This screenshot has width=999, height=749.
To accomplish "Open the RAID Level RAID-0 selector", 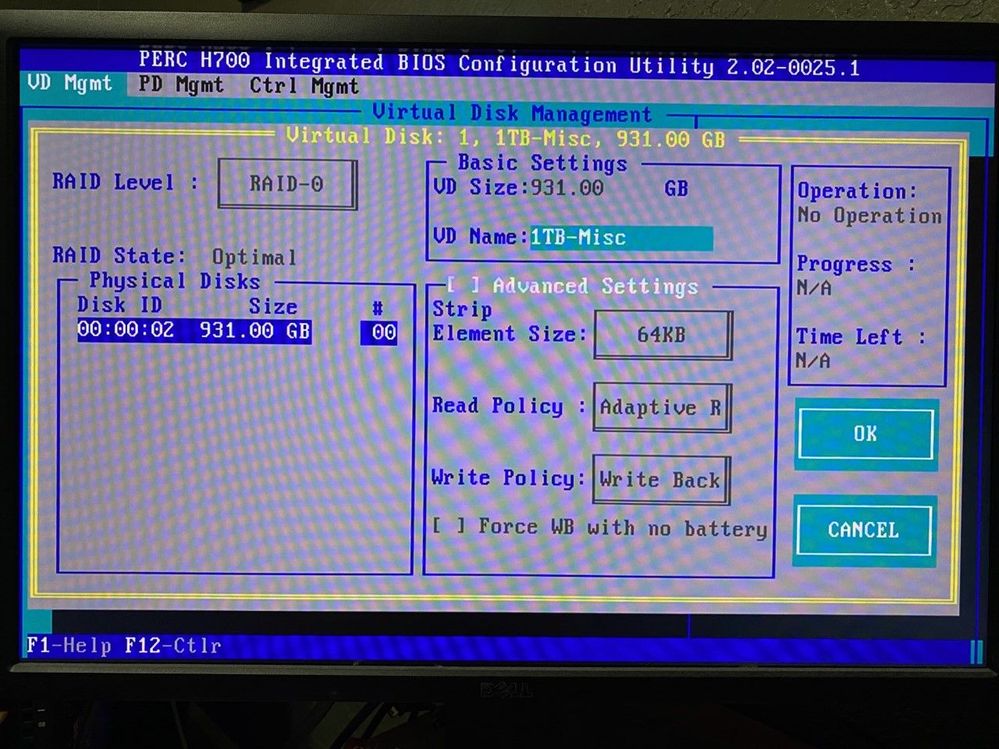I will pos(287,184).
